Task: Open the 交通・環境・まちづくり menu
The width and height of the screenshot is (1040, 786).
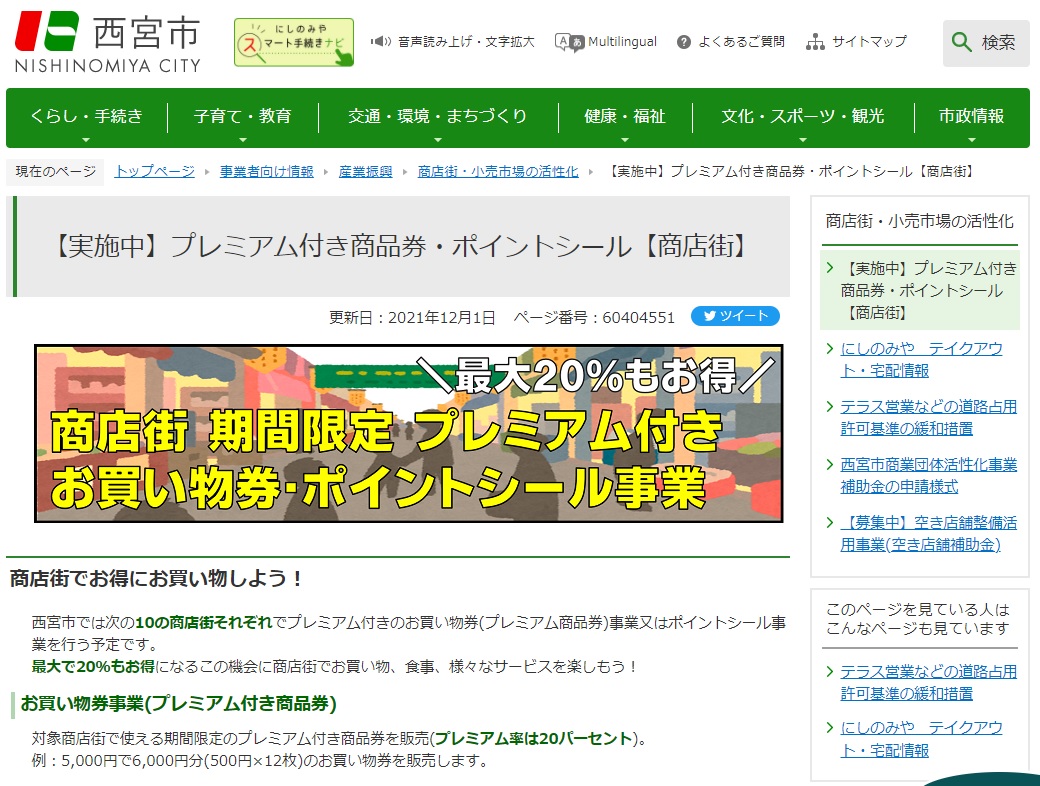Action: click(x=438, y=117)
